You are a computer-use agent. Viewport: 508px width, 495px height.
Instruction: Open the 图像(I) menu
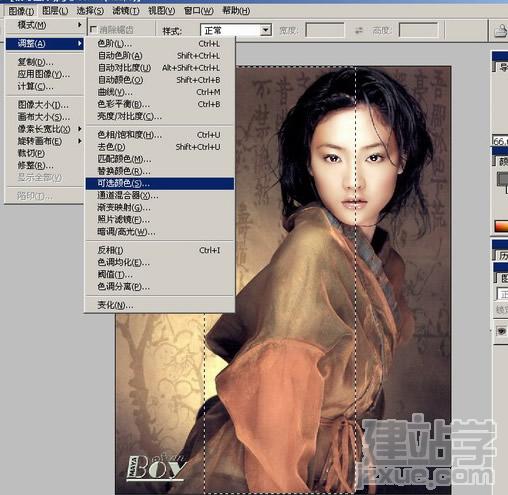point(21,11)
